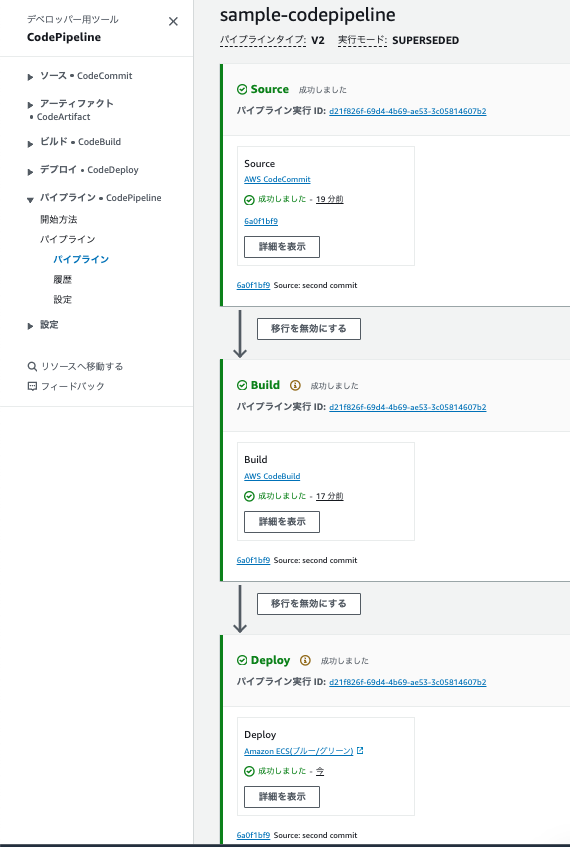
Task: Open the AWS CodeCommit provider link
Action: coord(277,179)
